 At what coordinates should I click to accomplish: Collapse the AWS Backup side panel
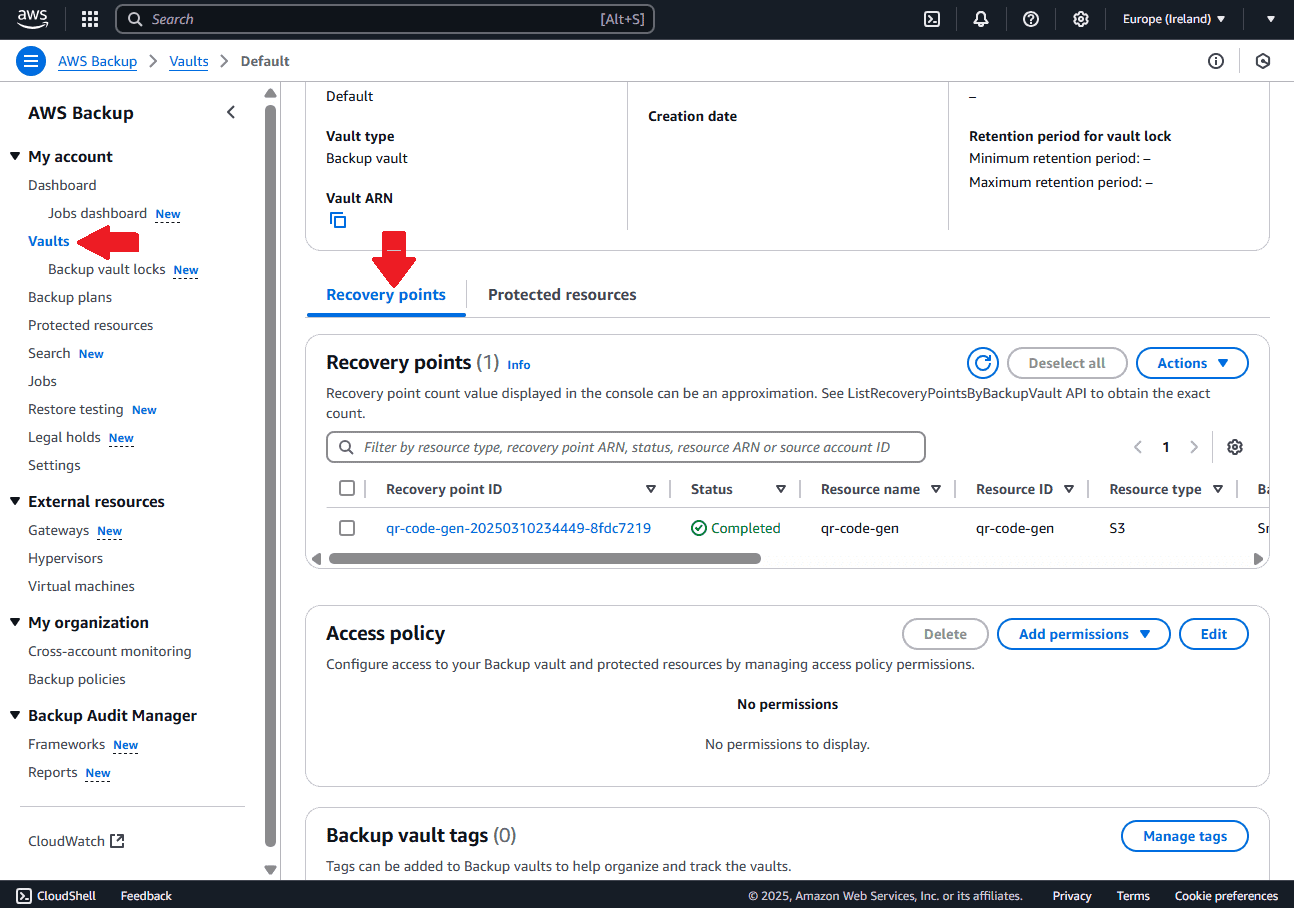point(231,112)
